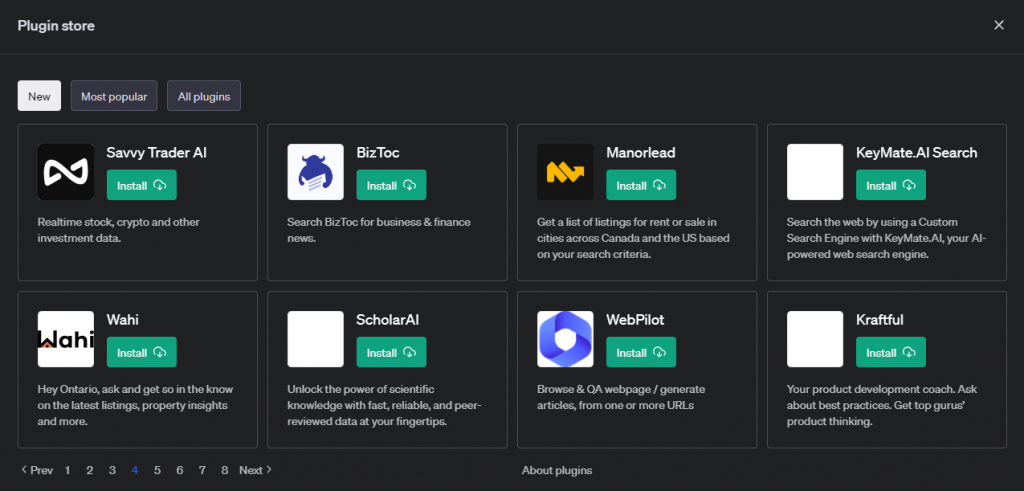The width and height of the screenshot is (1024, 491).
Task: Click the BizToc mascot logo icon
Action: [315, 172]
